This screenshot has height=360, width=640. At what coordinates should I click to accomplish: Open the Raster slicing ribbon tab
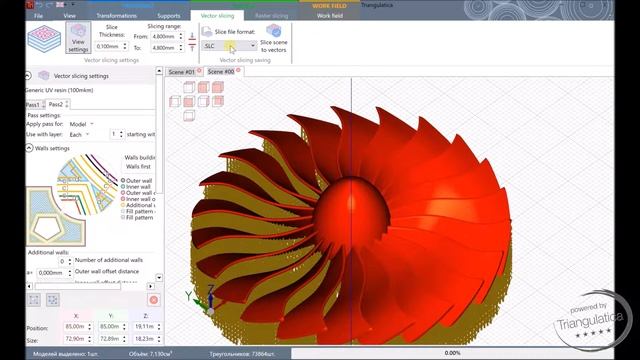click(271, 16)
